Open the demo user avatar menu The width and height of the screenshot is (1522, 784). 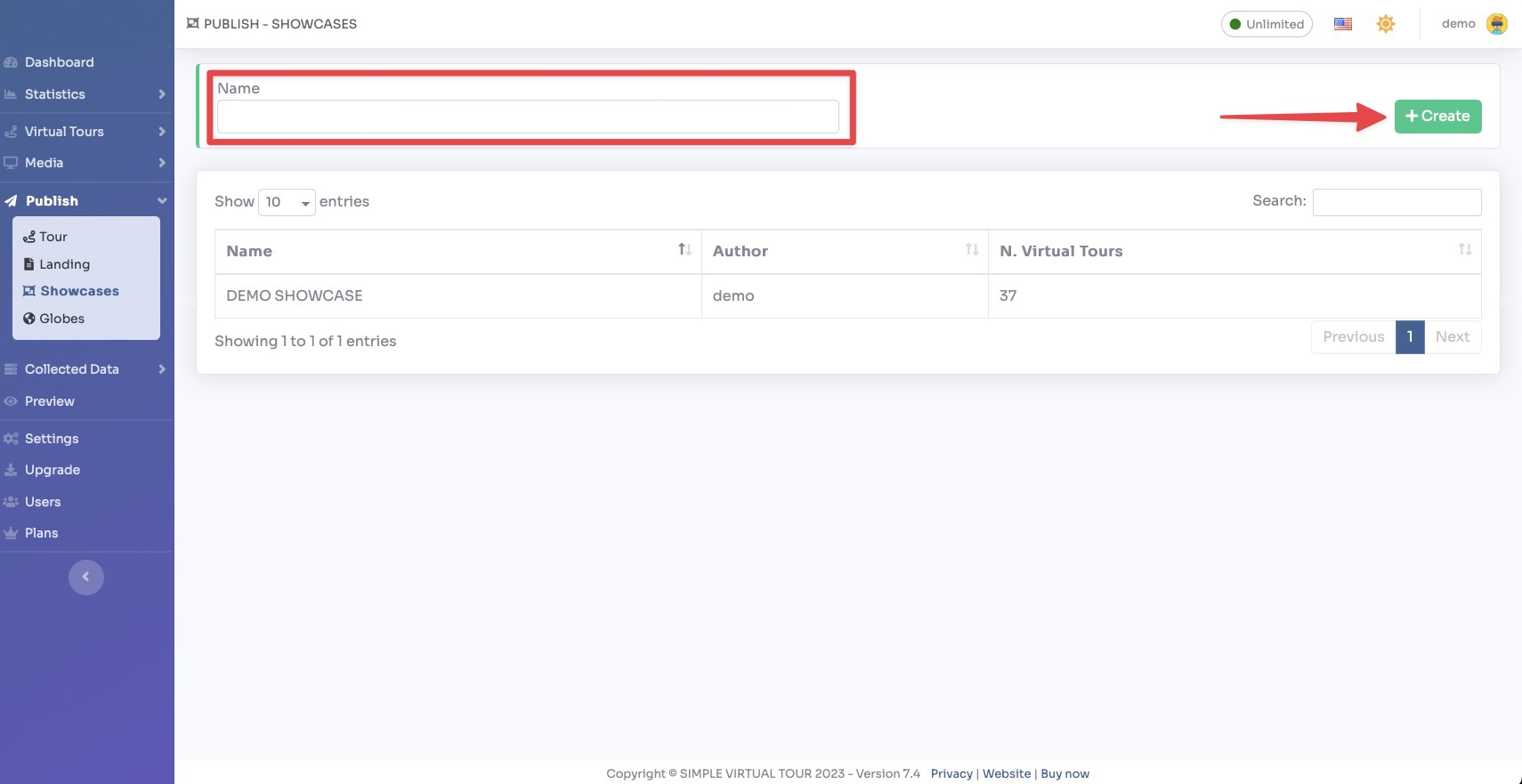tap(1496, 24)
